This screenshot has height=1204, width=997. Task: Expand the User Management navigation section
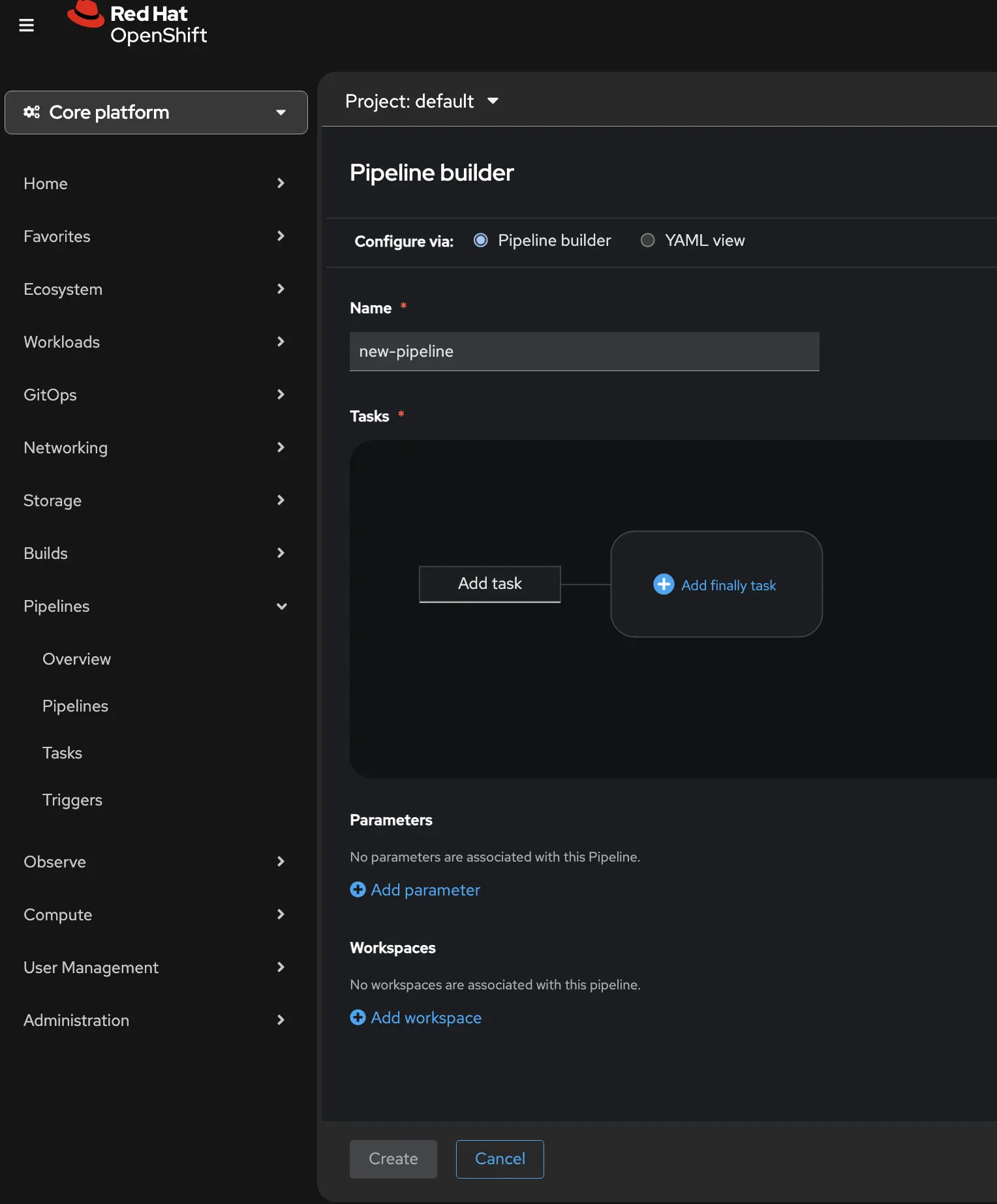pos(155,967)
